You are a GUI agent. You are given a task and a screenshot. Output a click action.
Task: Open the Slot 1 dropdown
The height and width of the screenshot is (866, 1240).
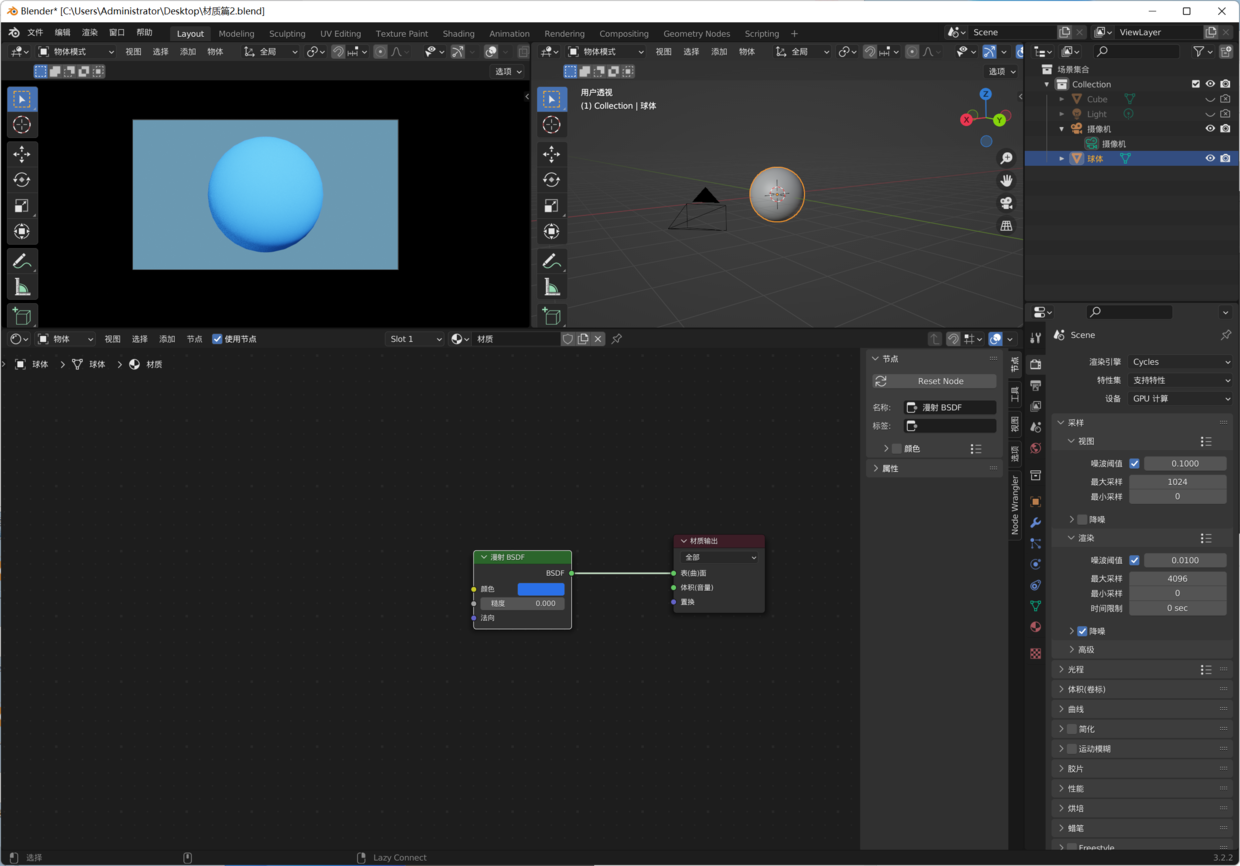[415, 339]
